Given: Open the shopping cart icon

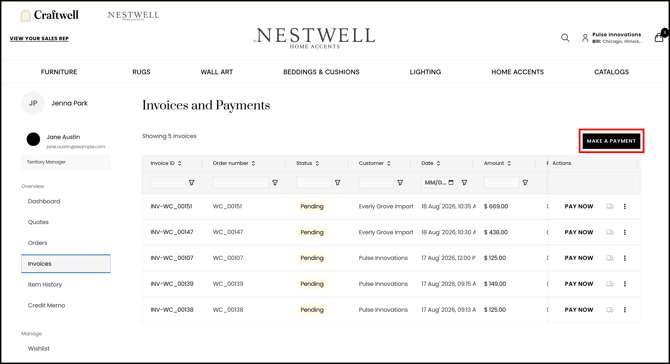Looking at the screenshot, I should pyautogui.click(x=659, y=38).
